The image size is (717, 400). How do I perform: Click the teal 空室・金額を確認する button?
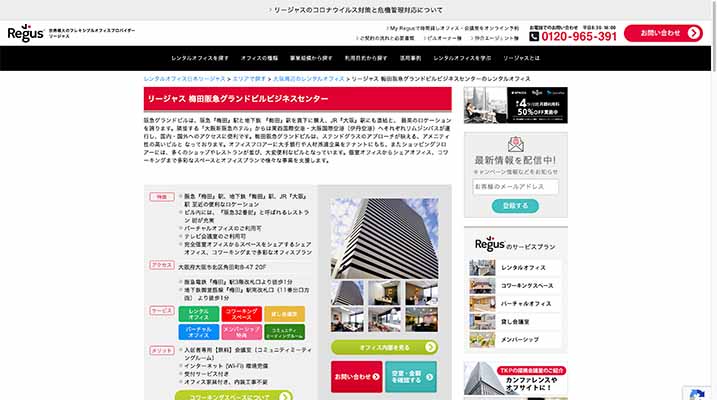411,377
